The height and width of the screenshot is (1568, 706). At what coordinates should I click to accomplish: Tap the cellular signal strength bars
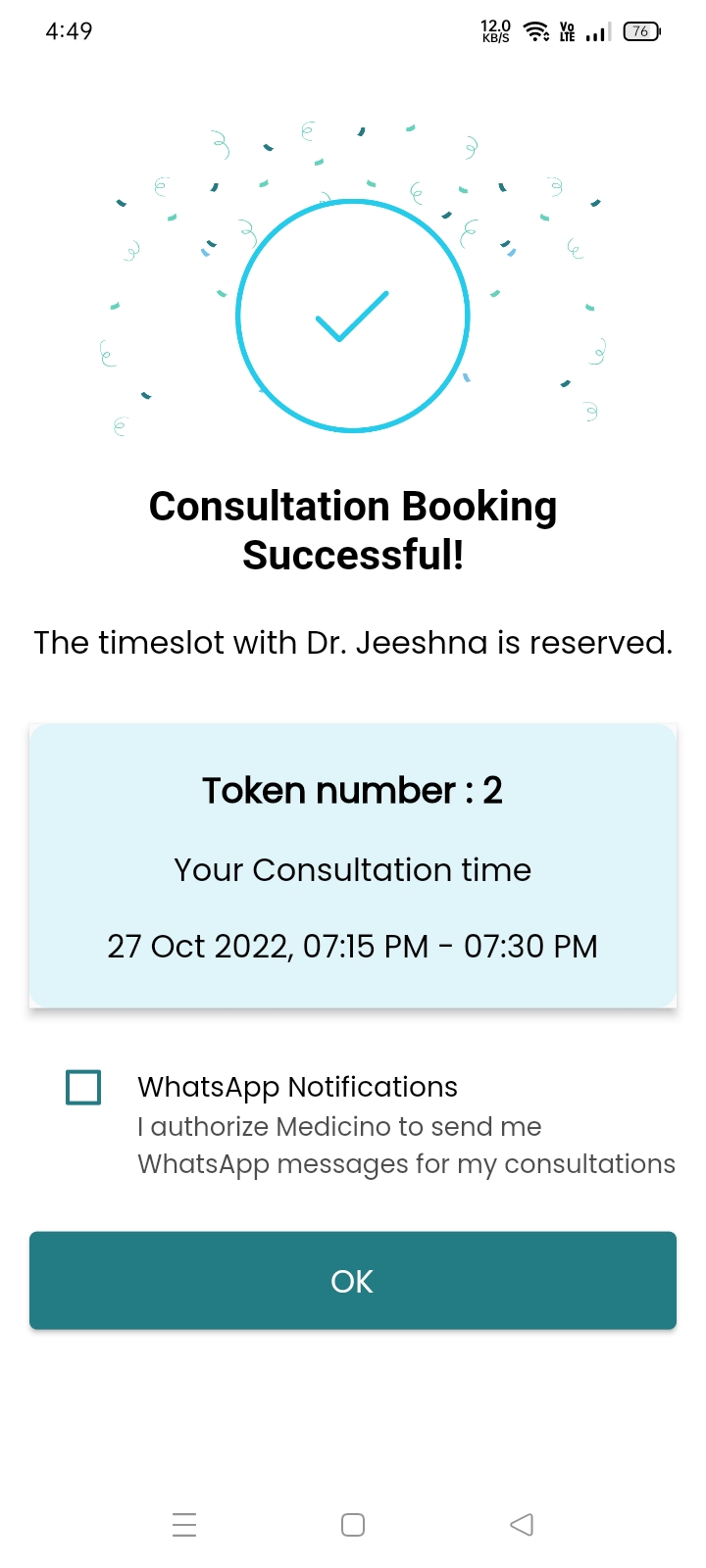click(597, 33)
